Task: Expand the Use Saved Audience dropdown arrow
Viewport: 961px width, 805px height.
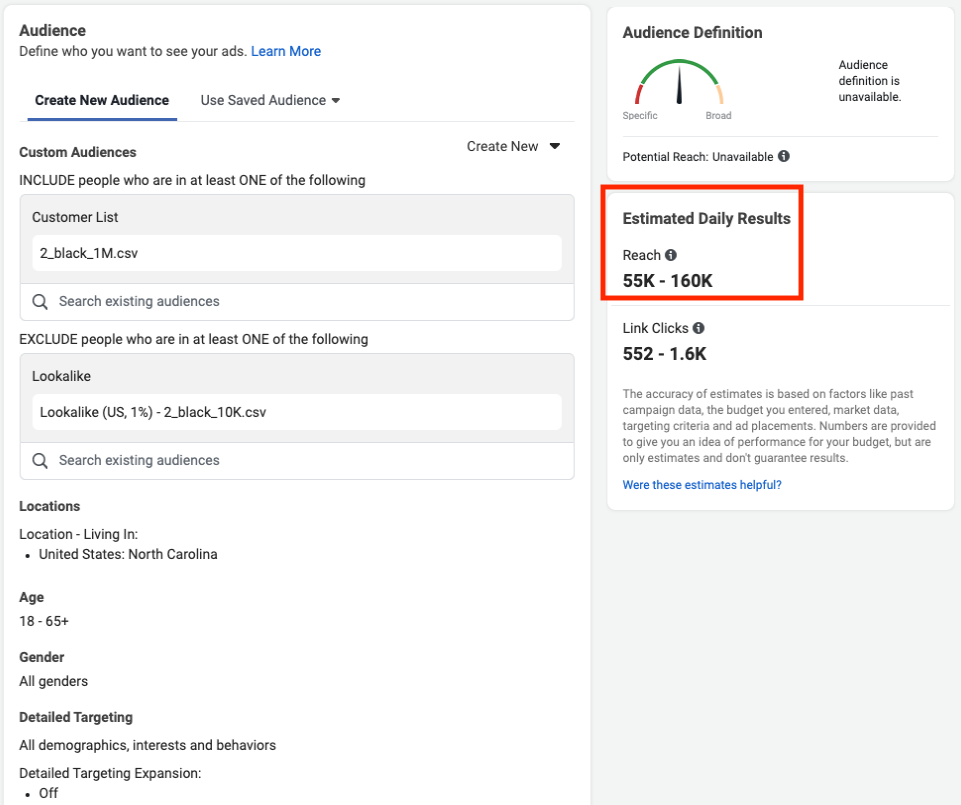Action: point(336,100)
